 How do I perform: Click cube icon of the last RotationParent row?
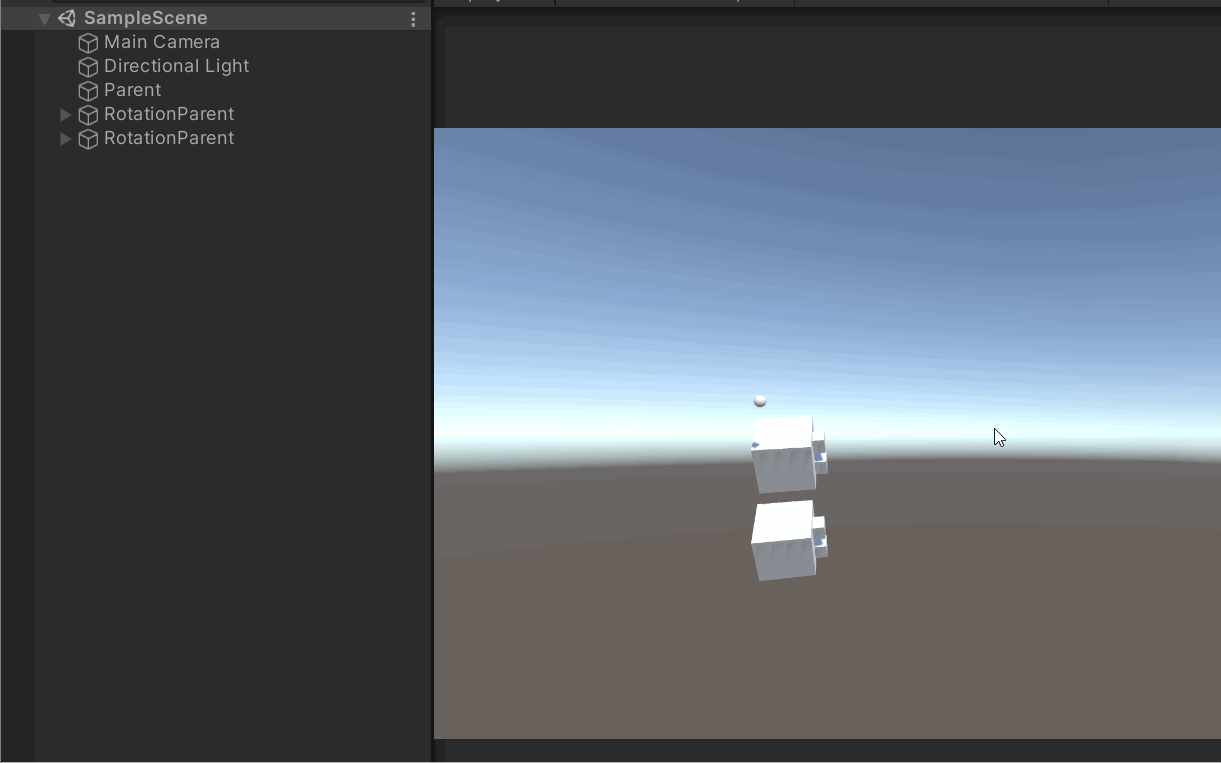[88, 139]
